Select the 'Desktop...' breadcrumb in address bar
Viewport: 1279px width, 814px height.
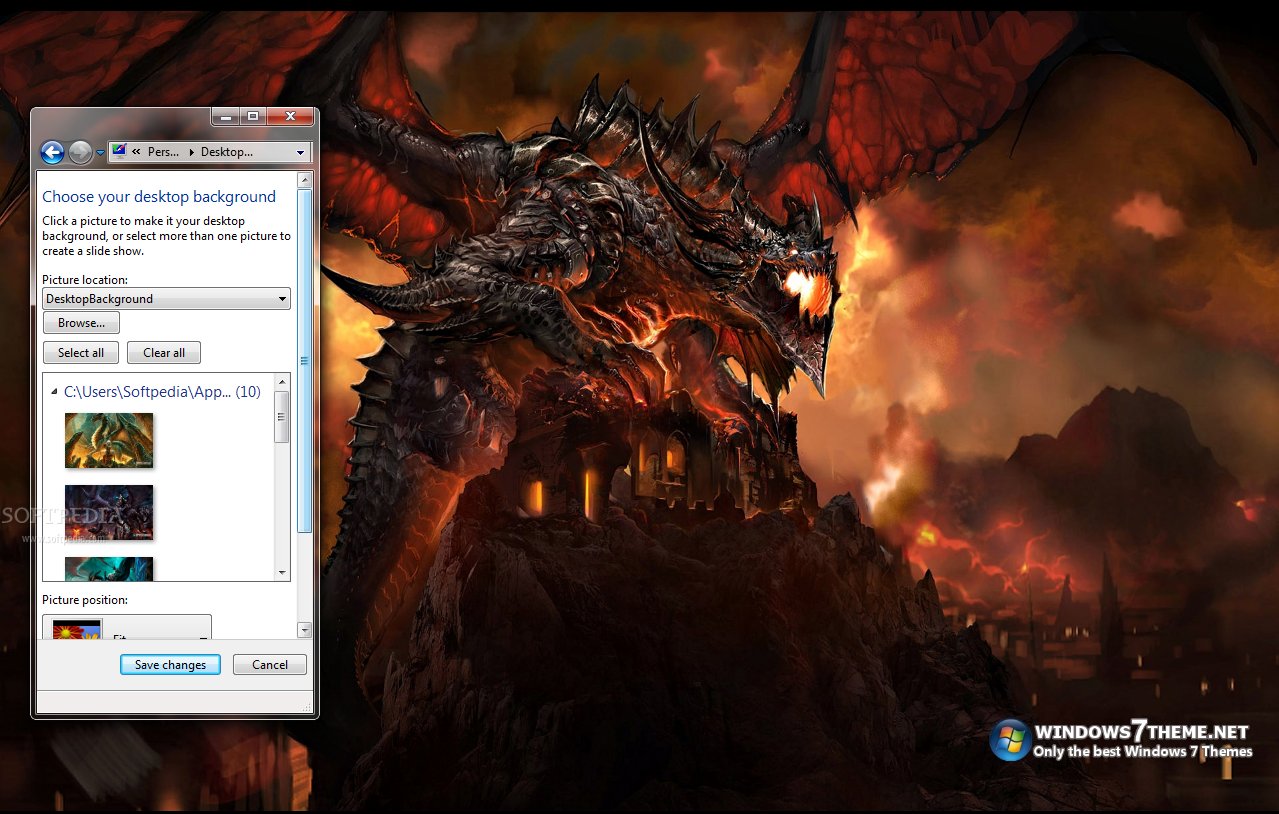(x=226, y=152)
